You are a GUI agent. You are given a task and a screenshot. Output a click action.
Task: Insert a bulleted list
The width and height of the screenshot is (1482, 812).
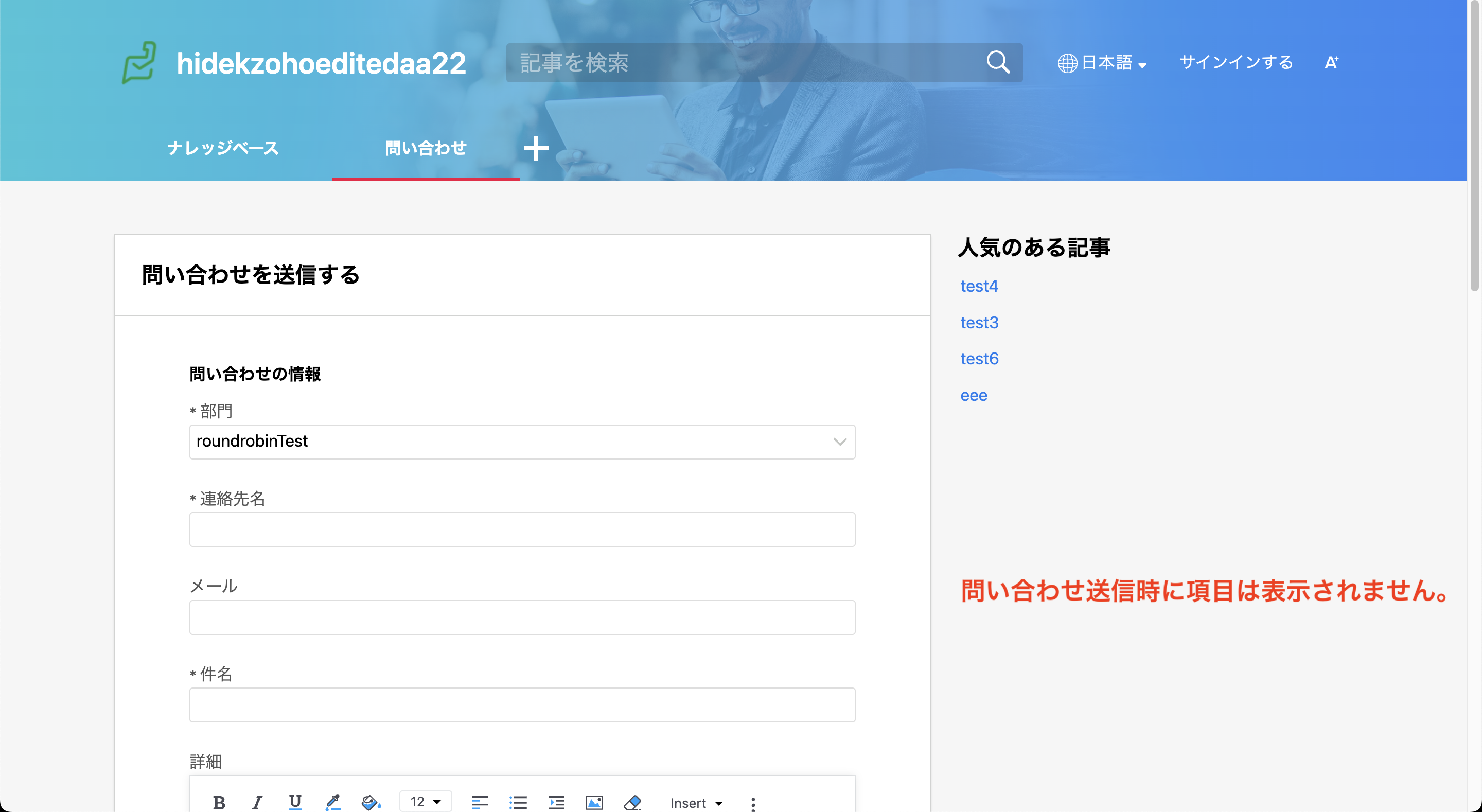point(518,802)
